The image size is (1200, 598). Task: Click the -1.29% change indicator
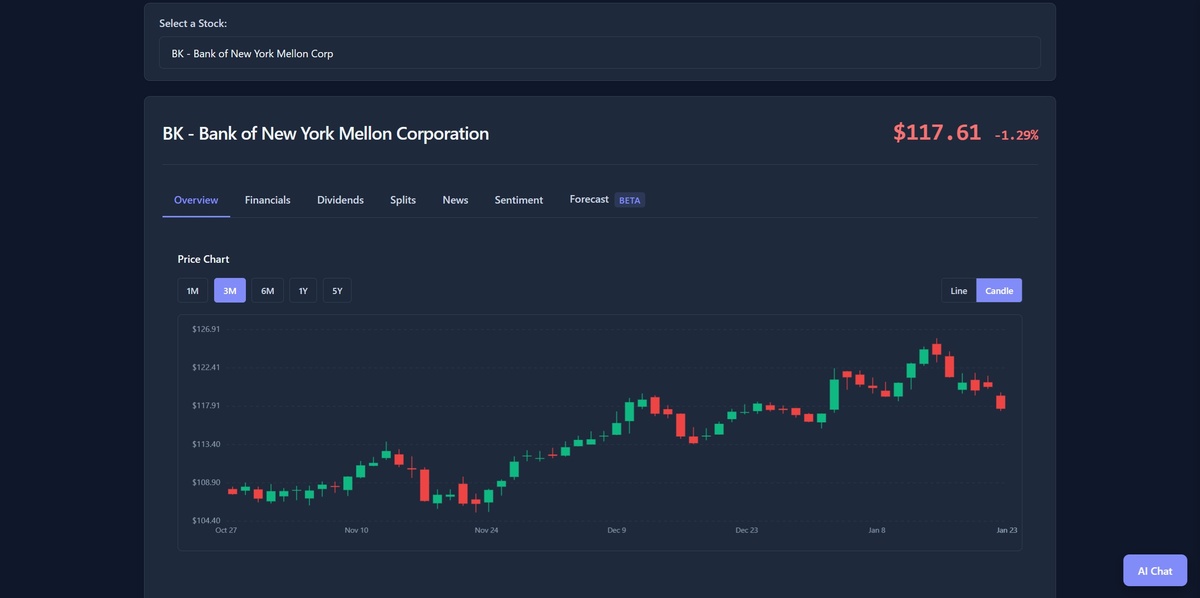(x=1016, y=135)
